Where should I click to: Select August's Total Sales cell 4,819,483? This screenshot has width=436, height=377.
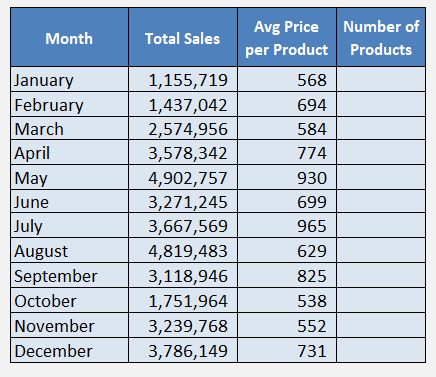click(x=183, y=250)
